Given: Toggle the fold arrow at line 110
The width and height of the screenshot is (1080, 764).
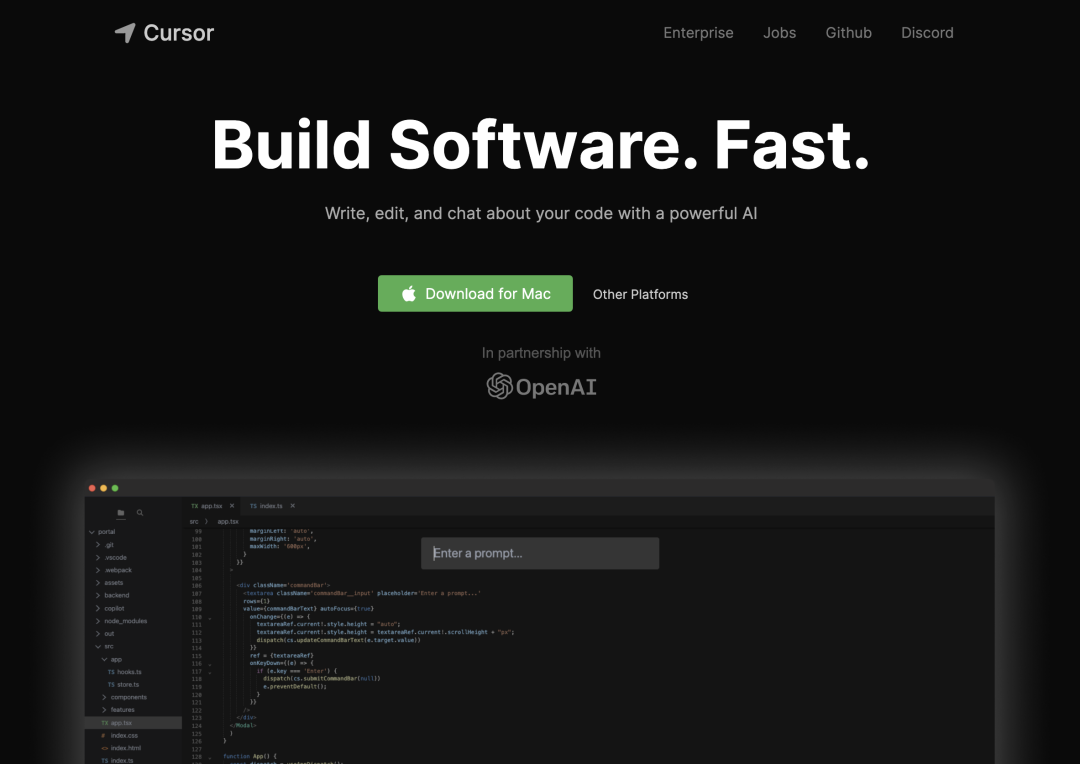Looking at the screenshot, I should pos(209,618).
